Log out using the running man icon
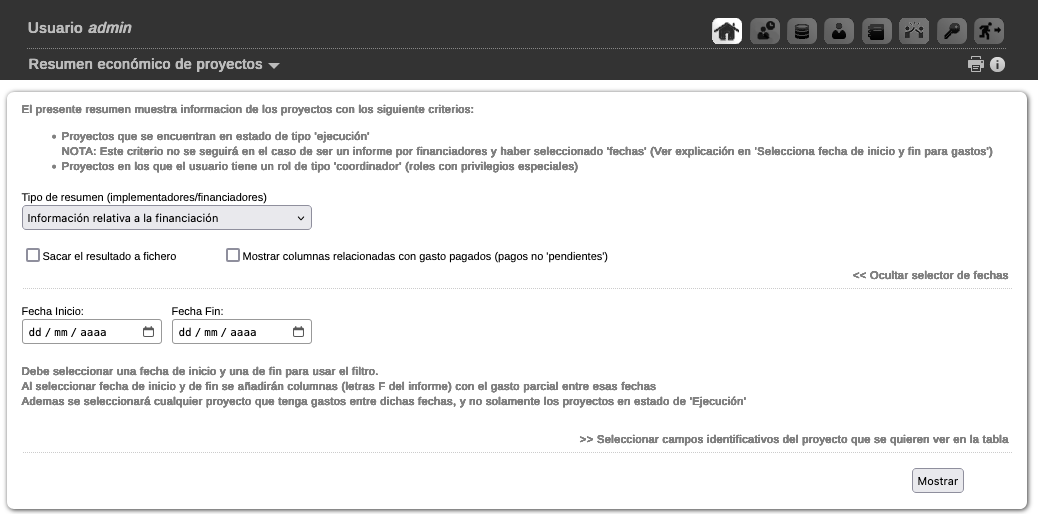 (x=988, y=31)
